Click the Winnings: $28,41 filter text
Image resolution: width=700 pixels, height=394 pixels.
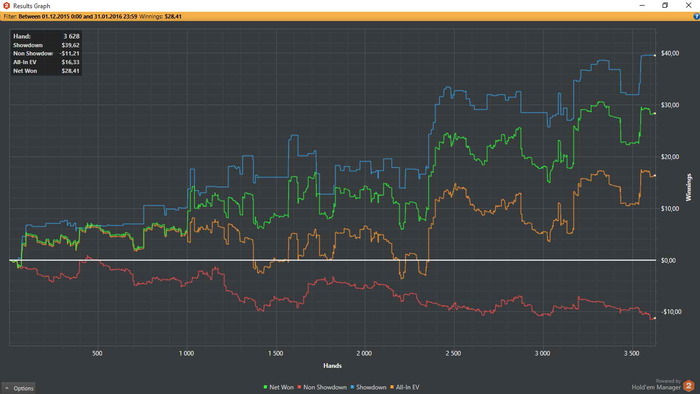point(160,17)
